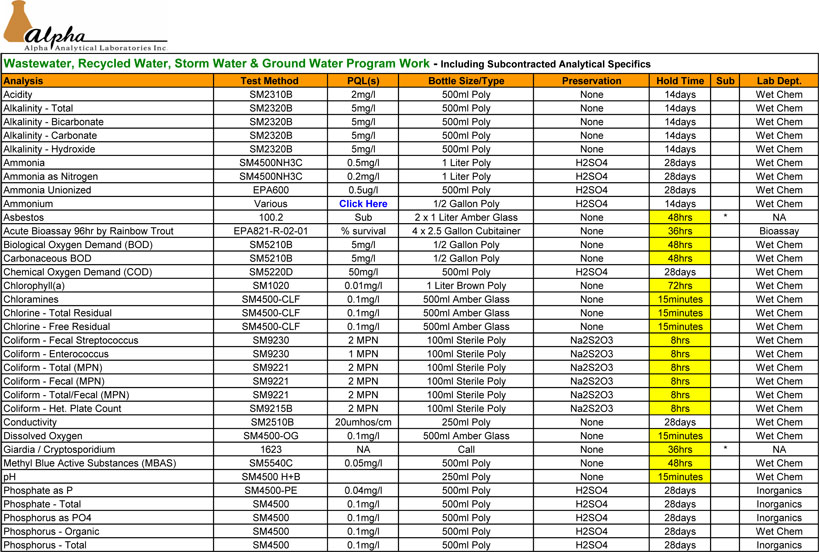Select the 'Ammonium' analysis cell
The height and width of the screenshot is (553, 820).
pos(107,204)
